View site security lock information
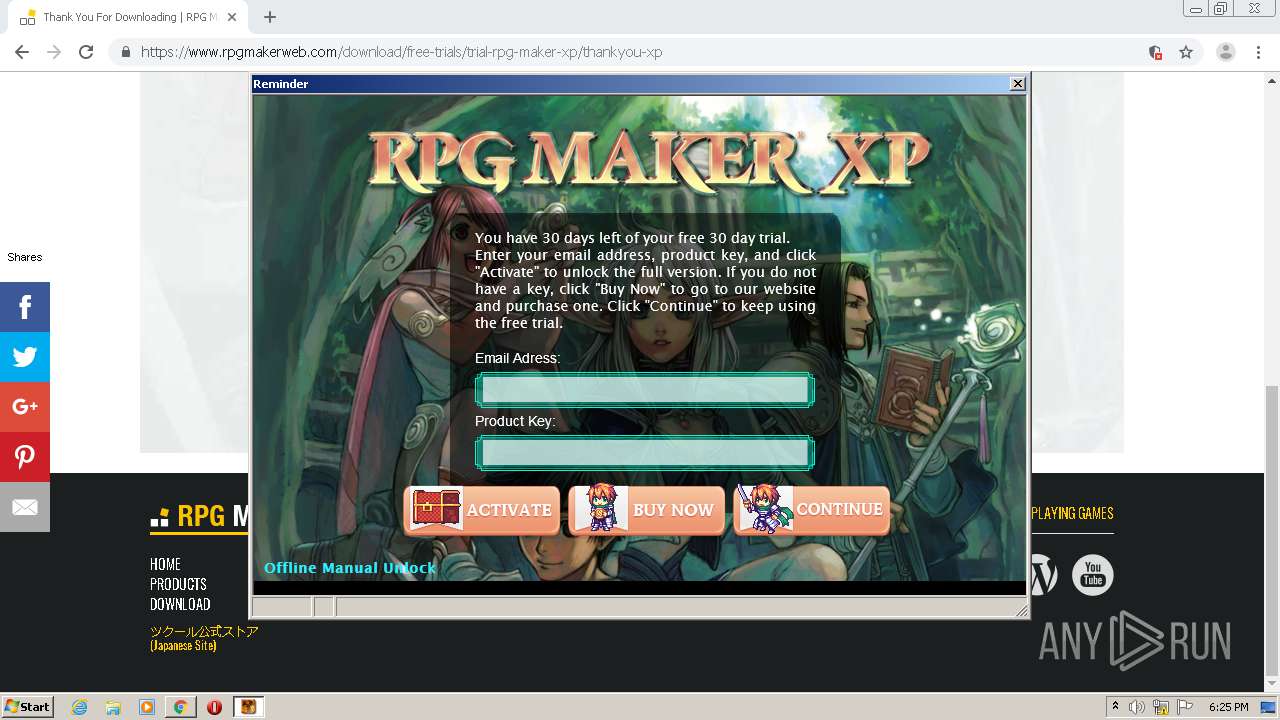 point(125,52)
